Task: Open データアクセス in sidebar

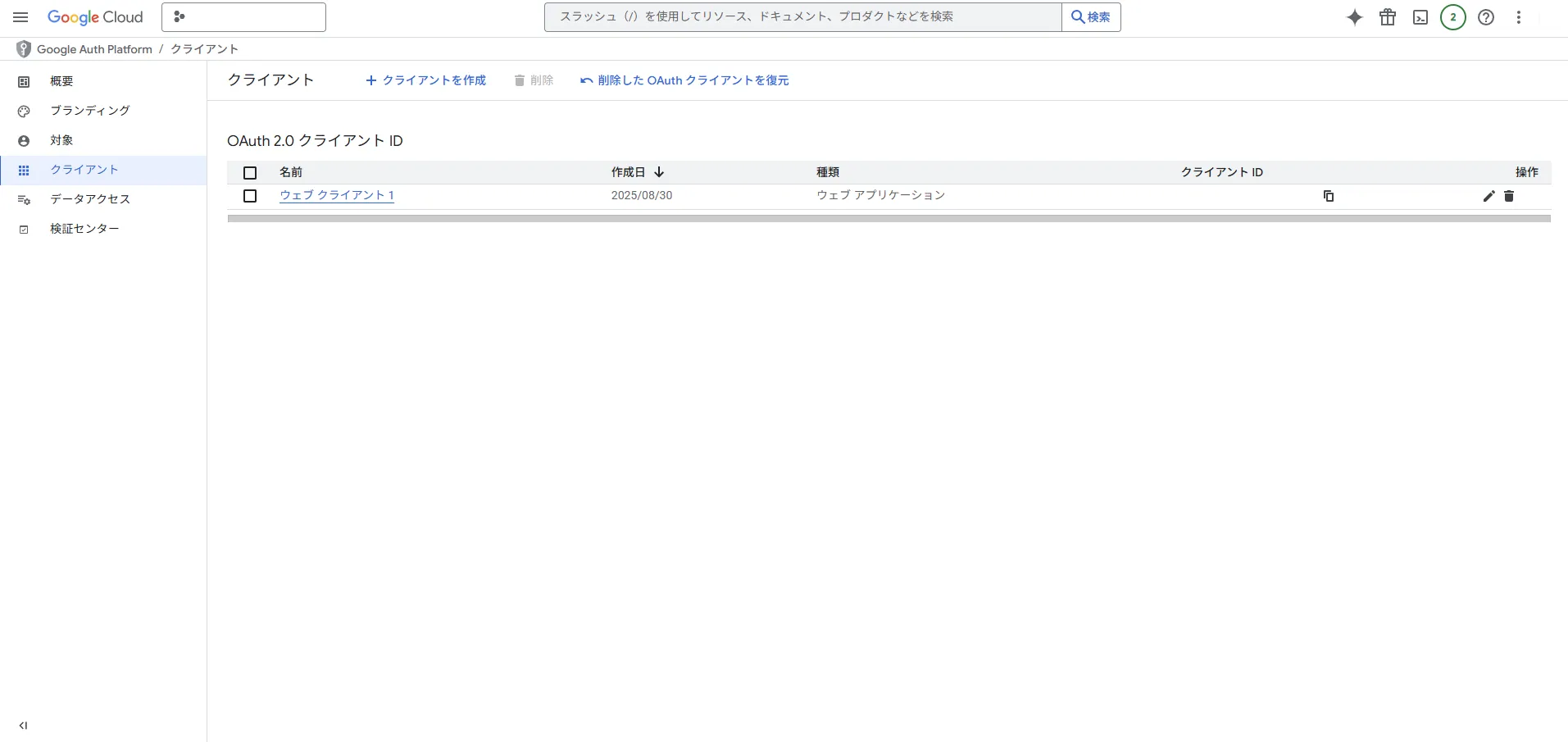Action: click(103, 199)
